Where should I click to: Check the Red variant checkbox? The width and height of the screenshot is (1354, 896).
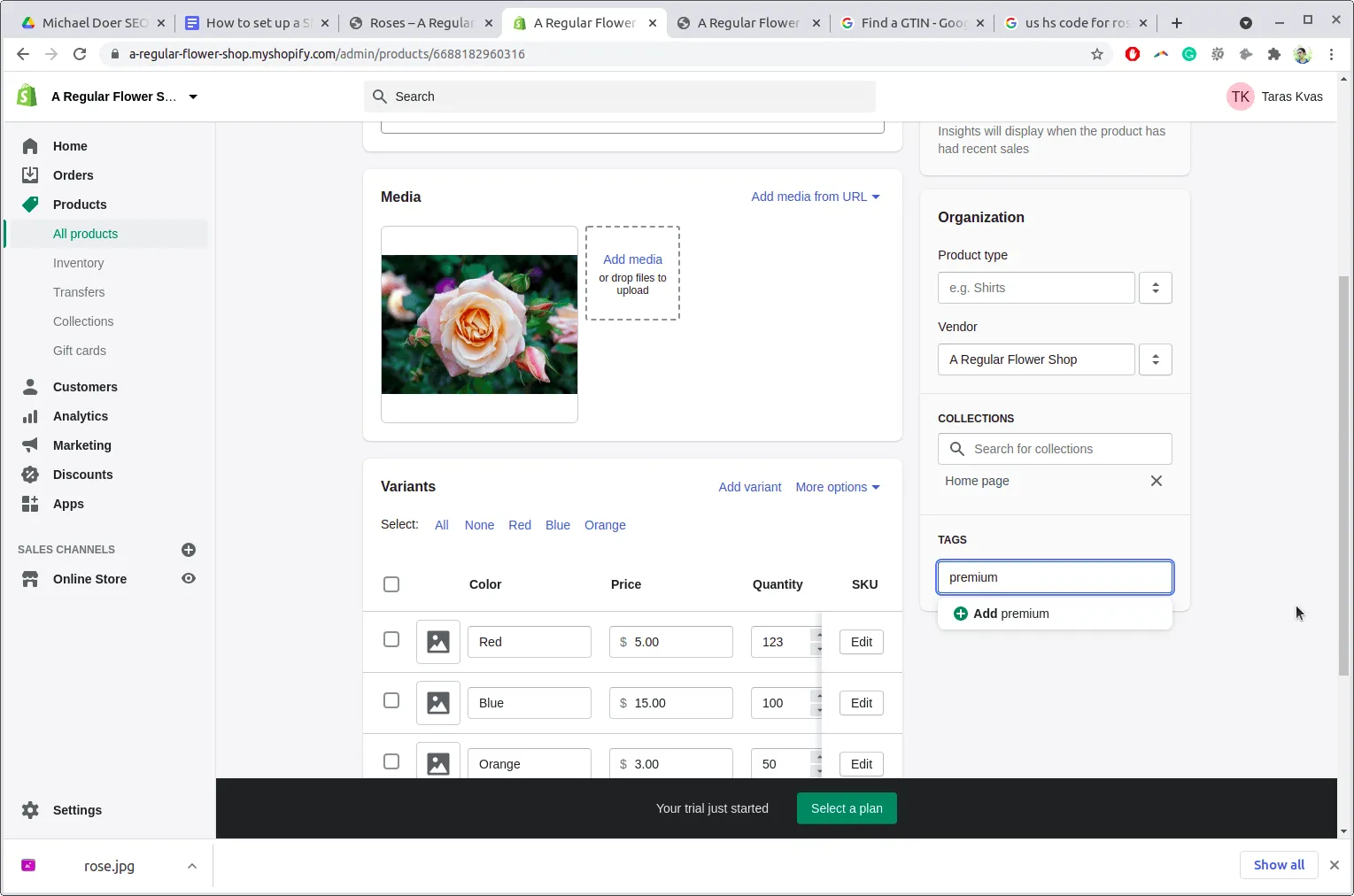click(x=391, y=639)
